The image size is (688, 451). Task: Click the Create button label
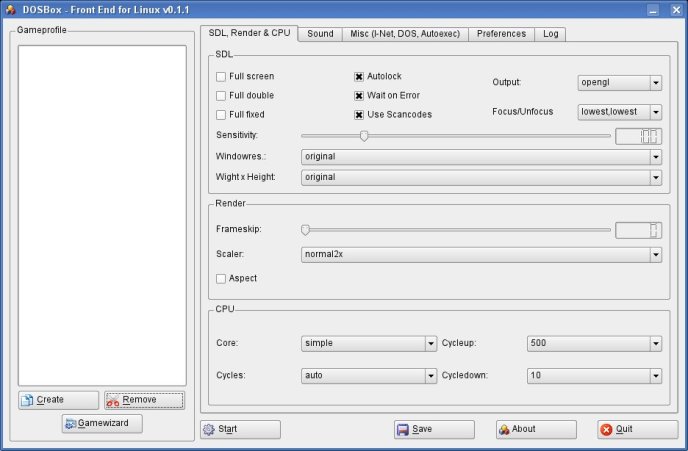(x=50, y=400)
